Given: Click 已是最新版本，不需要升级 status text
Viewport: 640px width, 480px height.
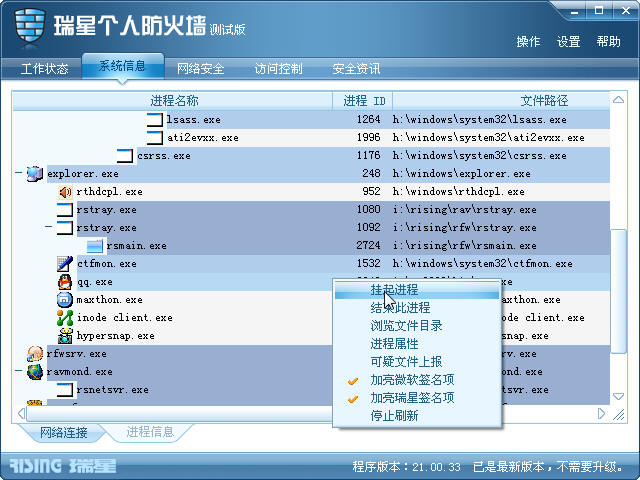Looking at the screenshot, I should (549, 467).
